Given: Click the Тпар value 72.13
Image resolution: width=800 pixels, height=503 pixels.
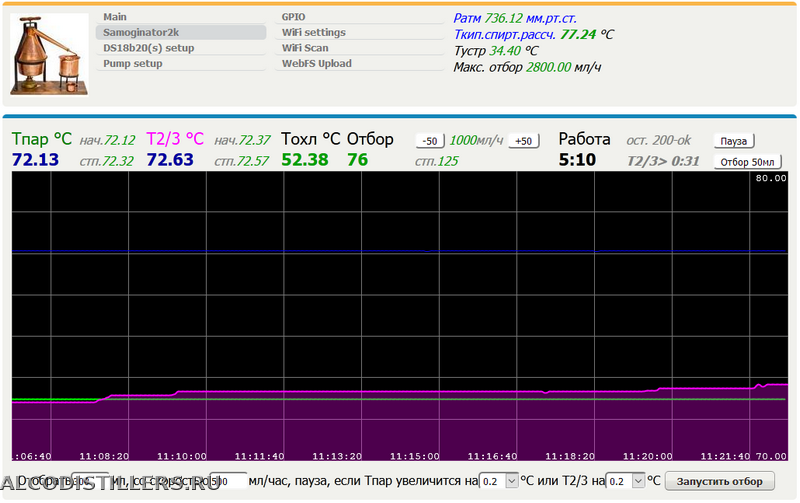Looking at the screenshot, I should click(x=35, y=160).
